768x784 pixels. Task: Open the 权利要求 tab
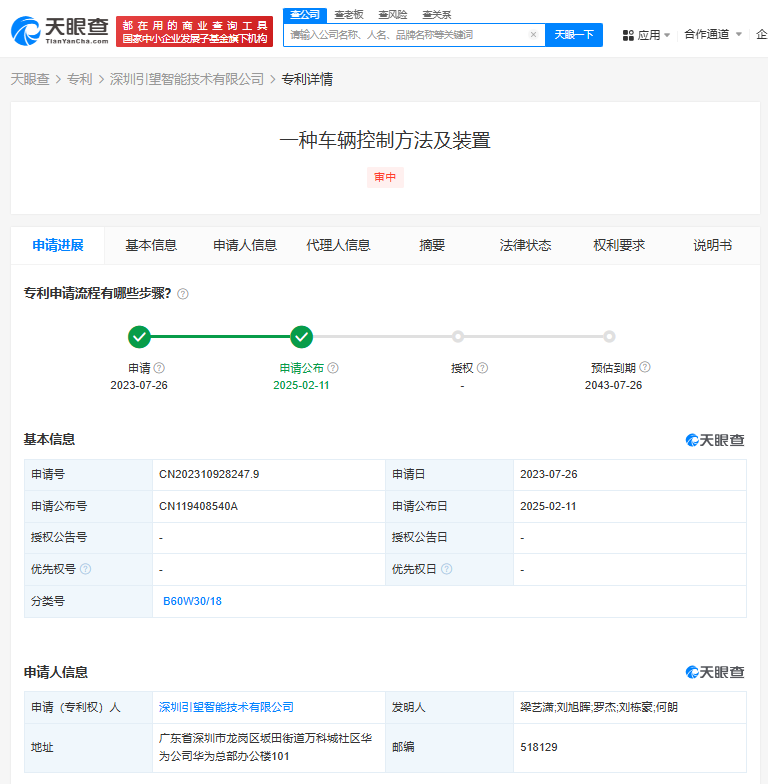(619, 245)
